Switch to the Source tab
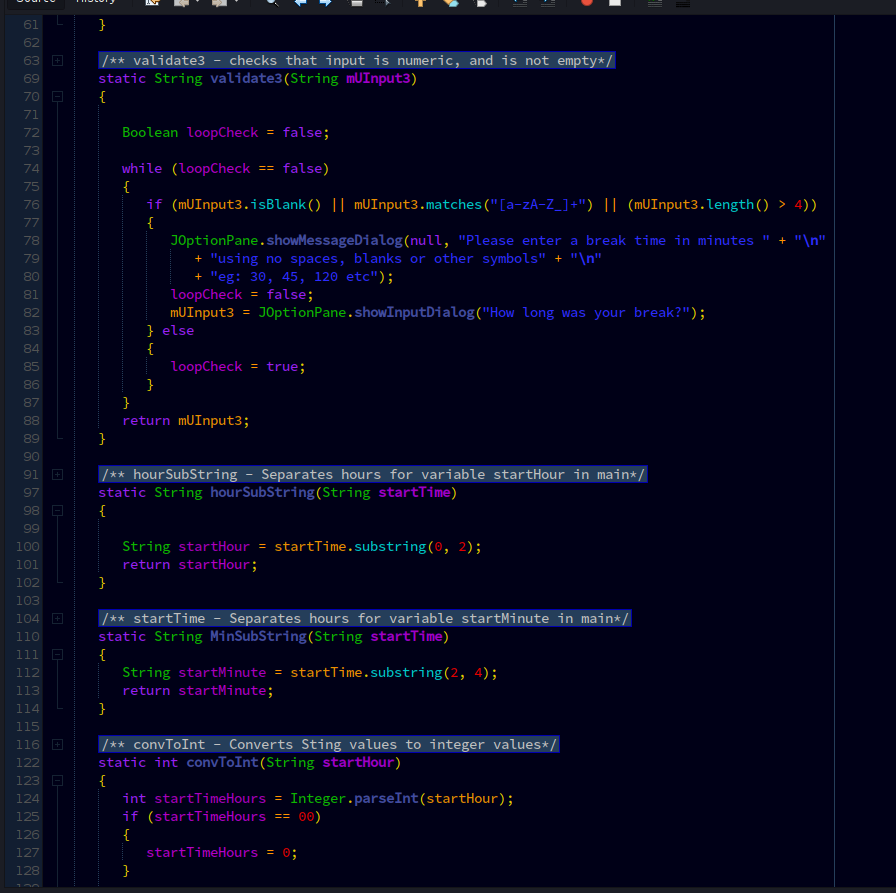The image size is (896, 893). tap(36, 3)
